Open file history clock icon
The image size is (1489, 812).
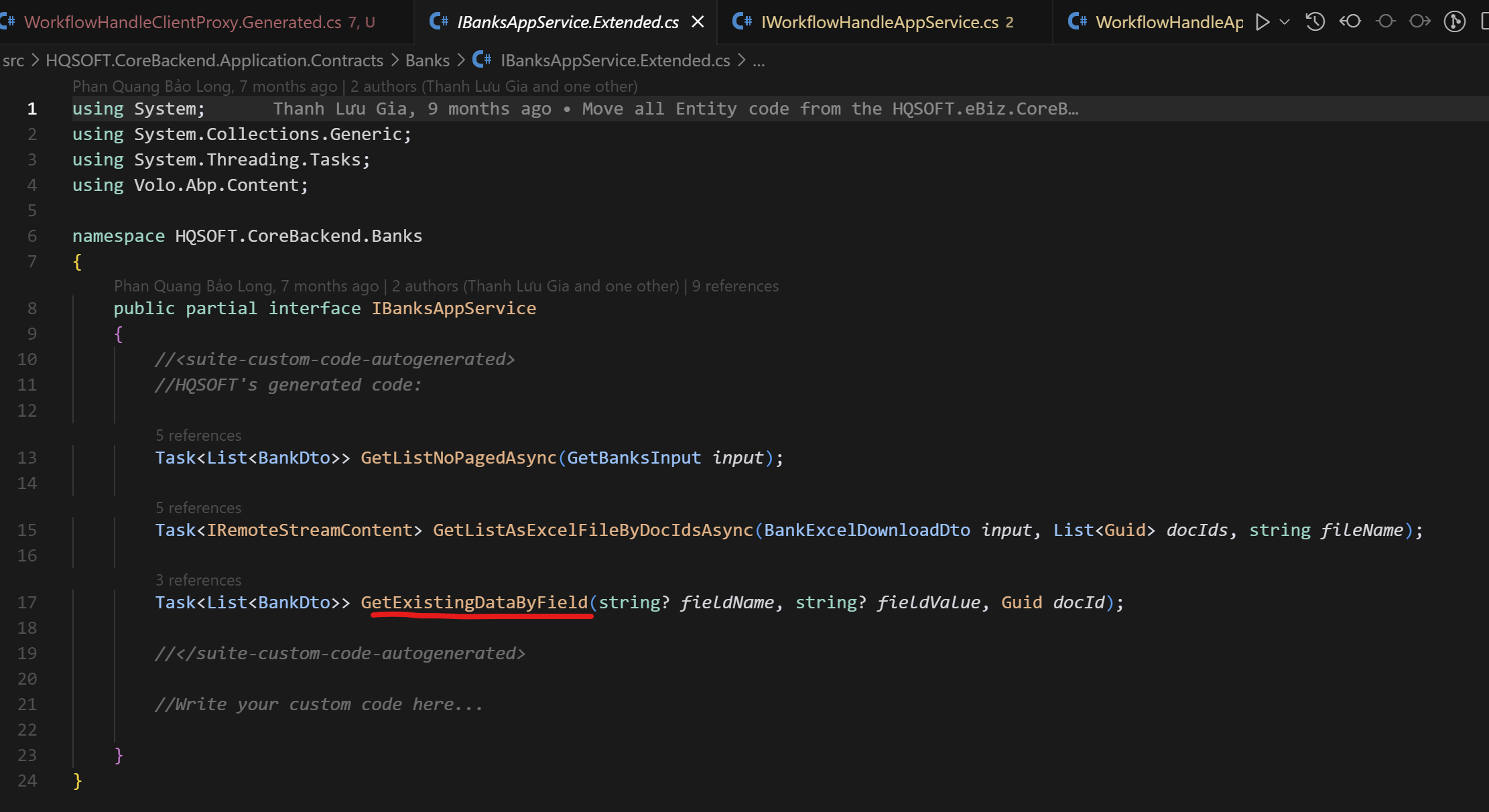pos(1315,22)
